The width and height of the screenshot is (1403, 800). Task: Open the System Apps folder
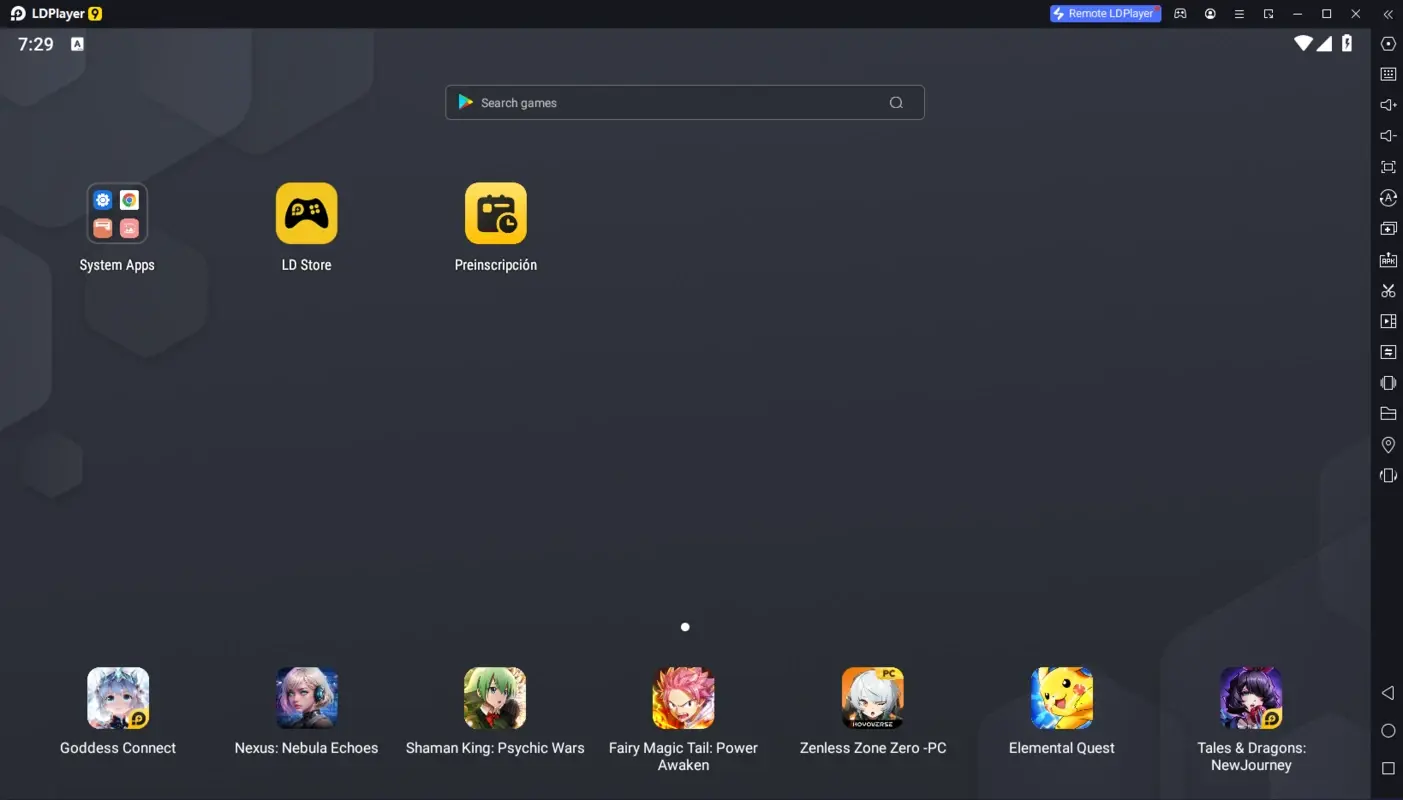coord(117,213)
